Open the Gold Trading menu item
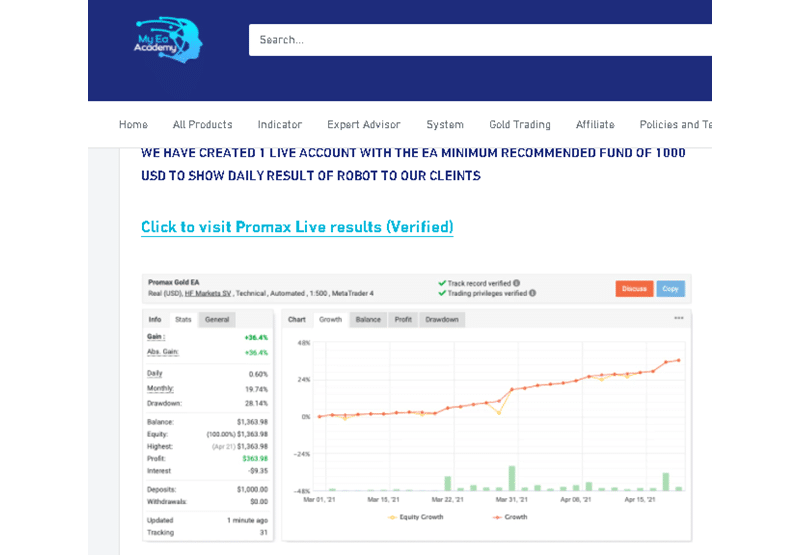800x555 pixels. pyautogui.click(x=520, y=124)
